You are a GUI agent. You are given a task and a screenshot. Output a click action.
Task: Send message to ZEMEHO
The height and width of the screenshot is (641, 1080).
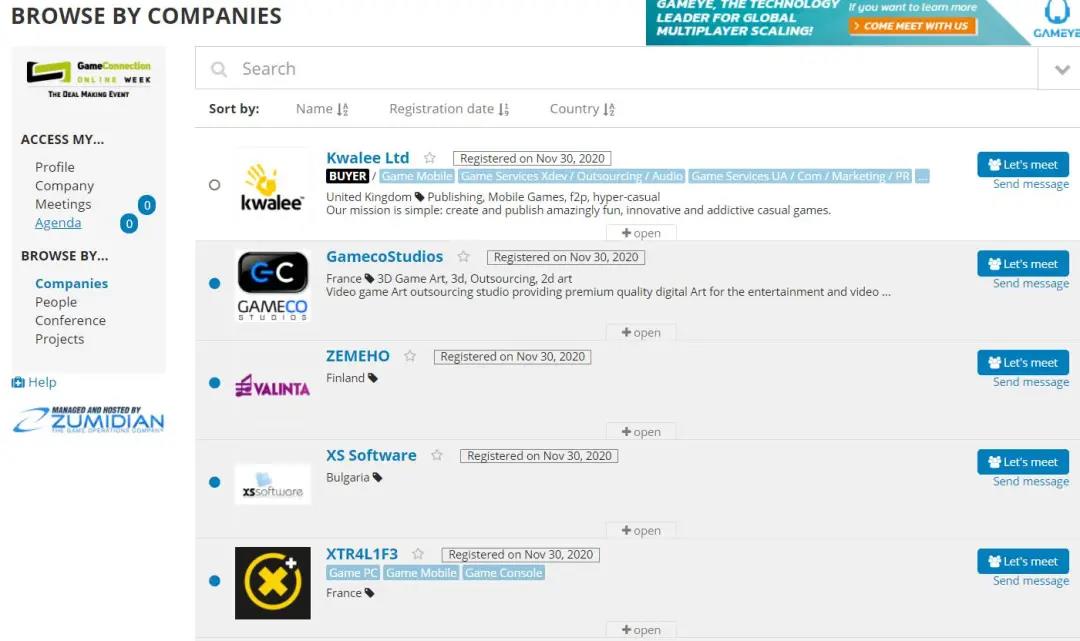1031,381
